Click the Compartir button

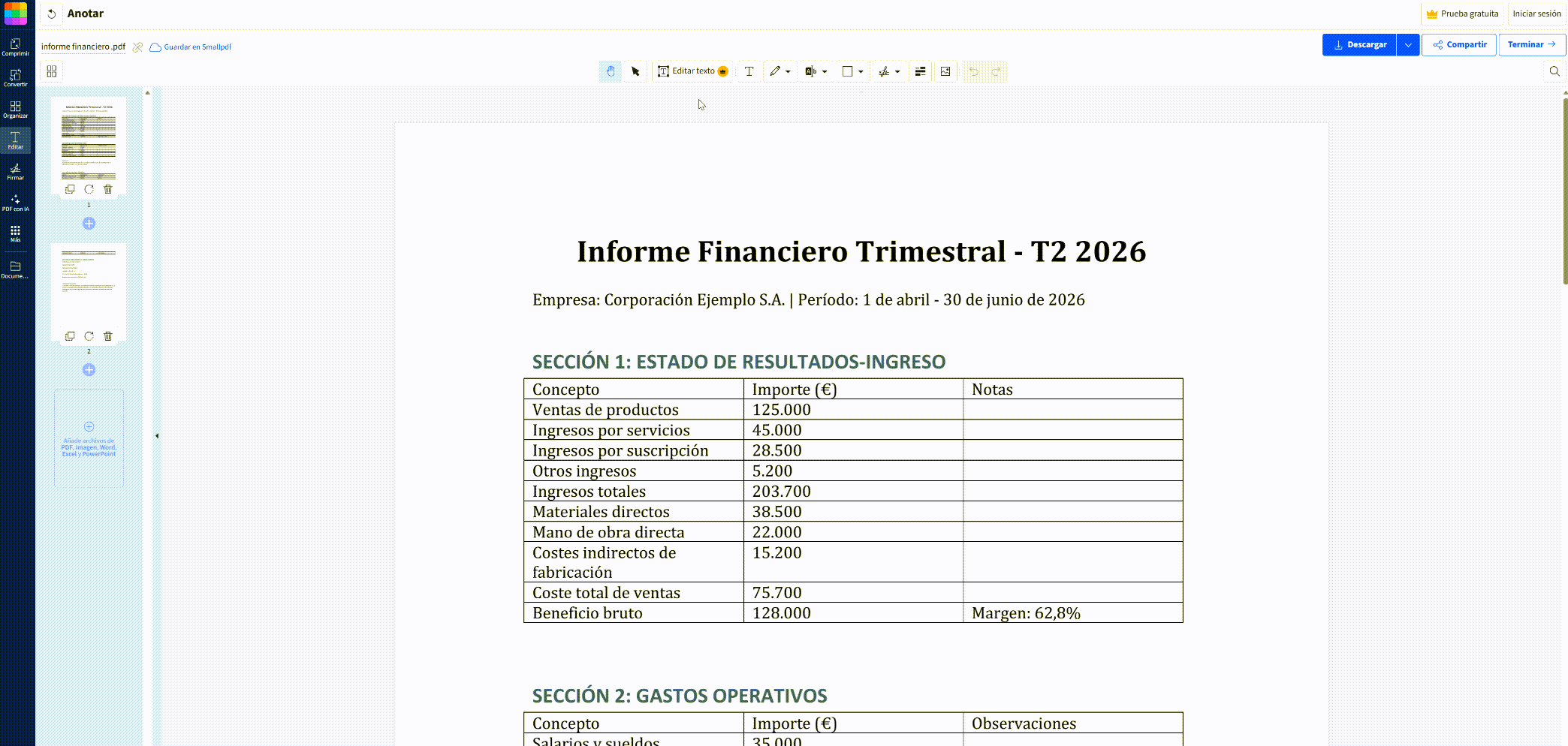tap(1459, 44)
